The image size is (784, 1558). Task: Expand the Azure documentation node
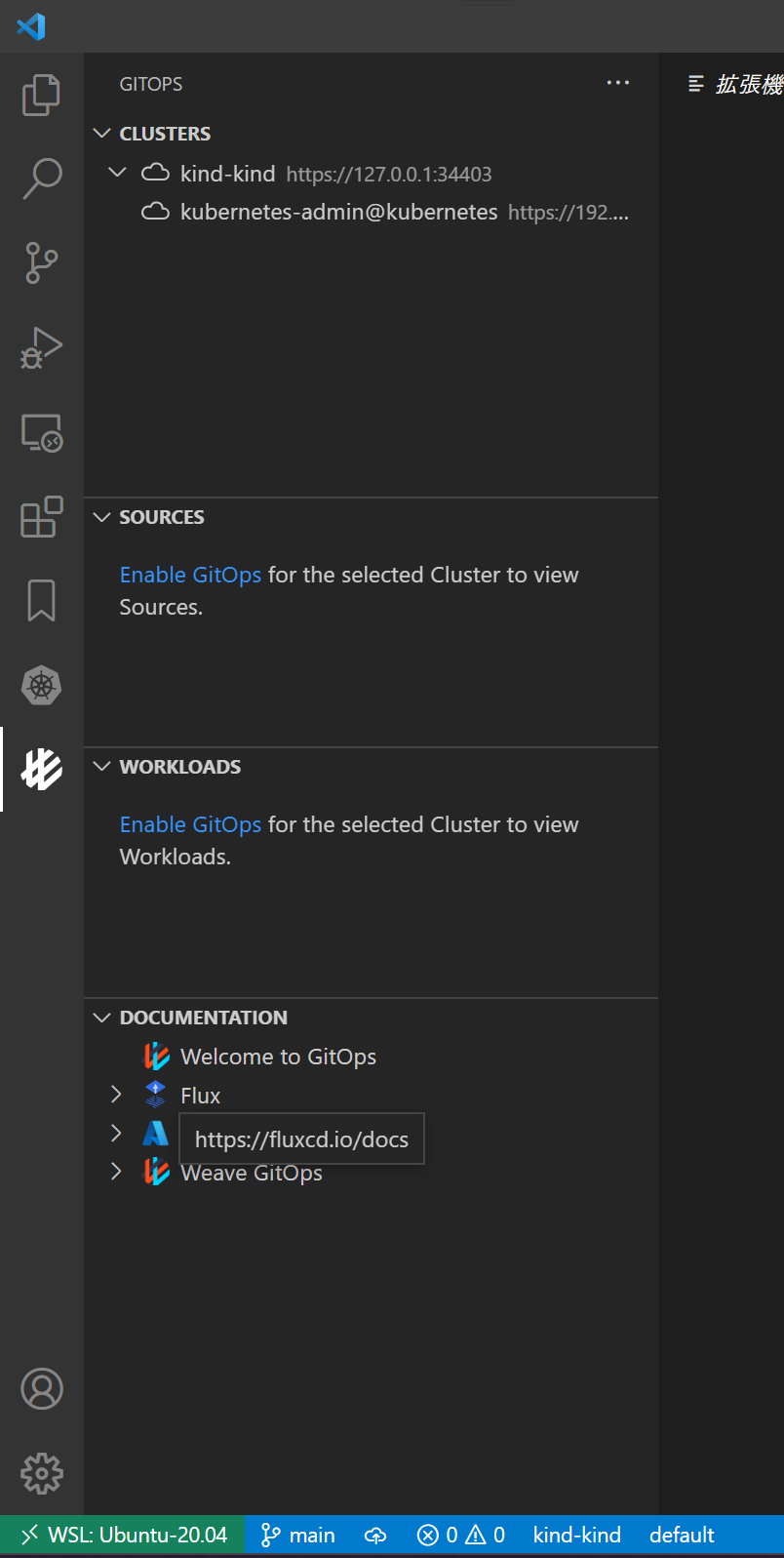coord(116,1133)
